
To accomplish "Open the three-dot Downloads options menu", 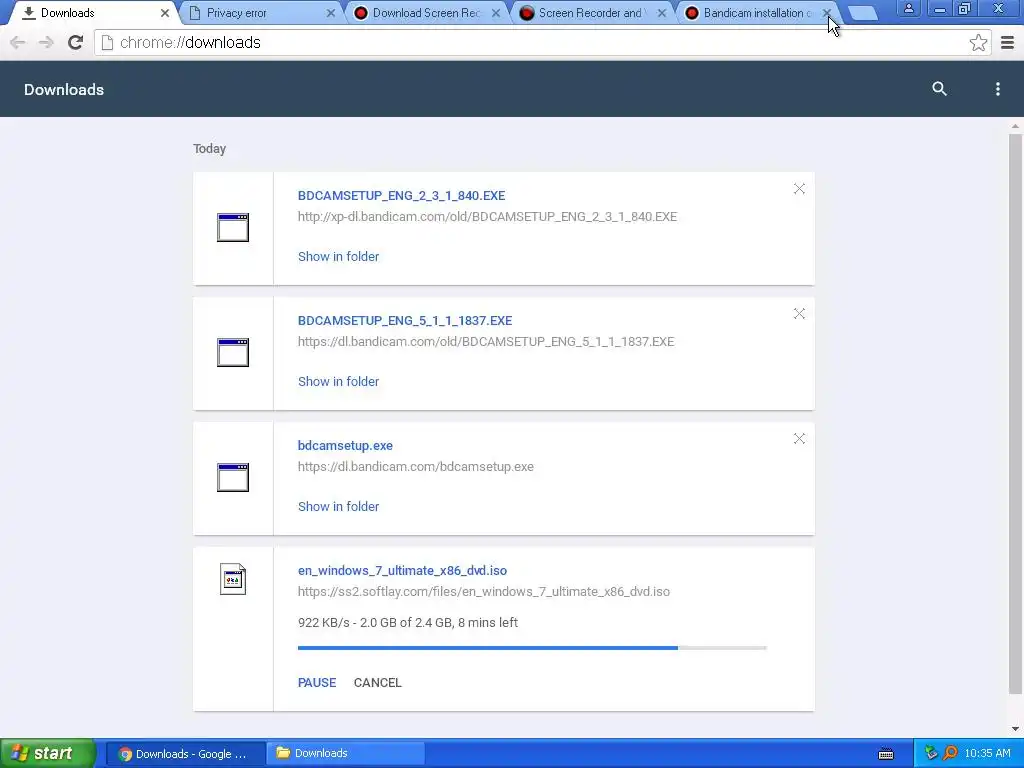I will click(x=997, y=89).
